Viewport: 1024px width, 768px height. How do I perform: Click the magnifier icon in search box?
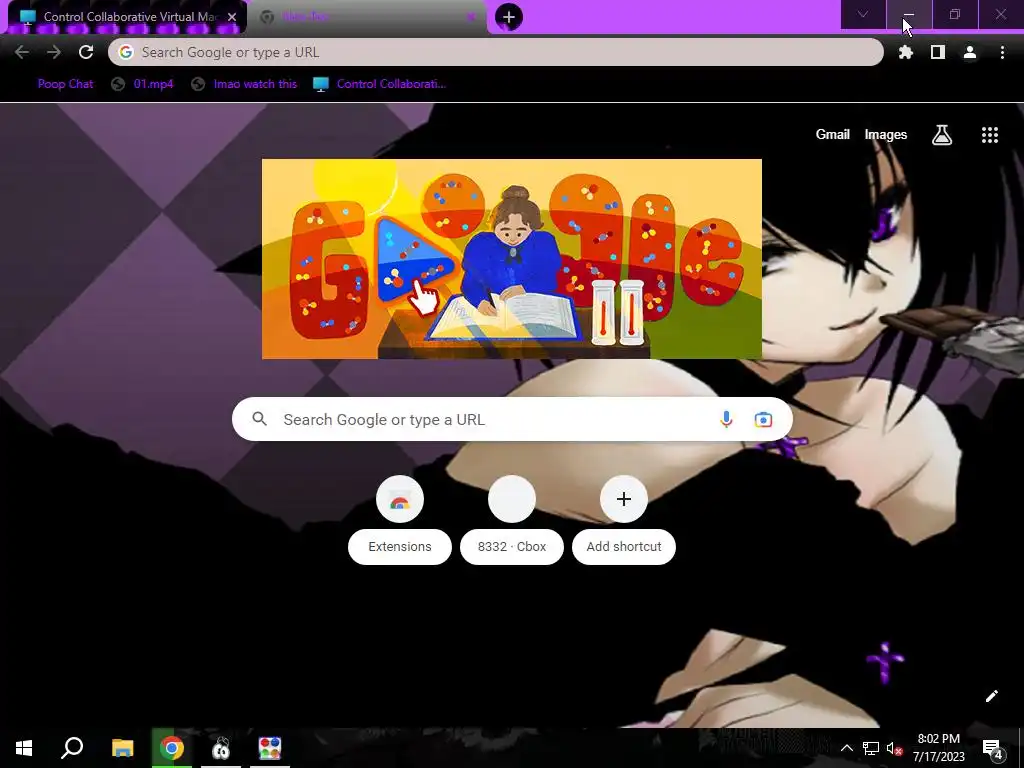click(x=259, y=419)
